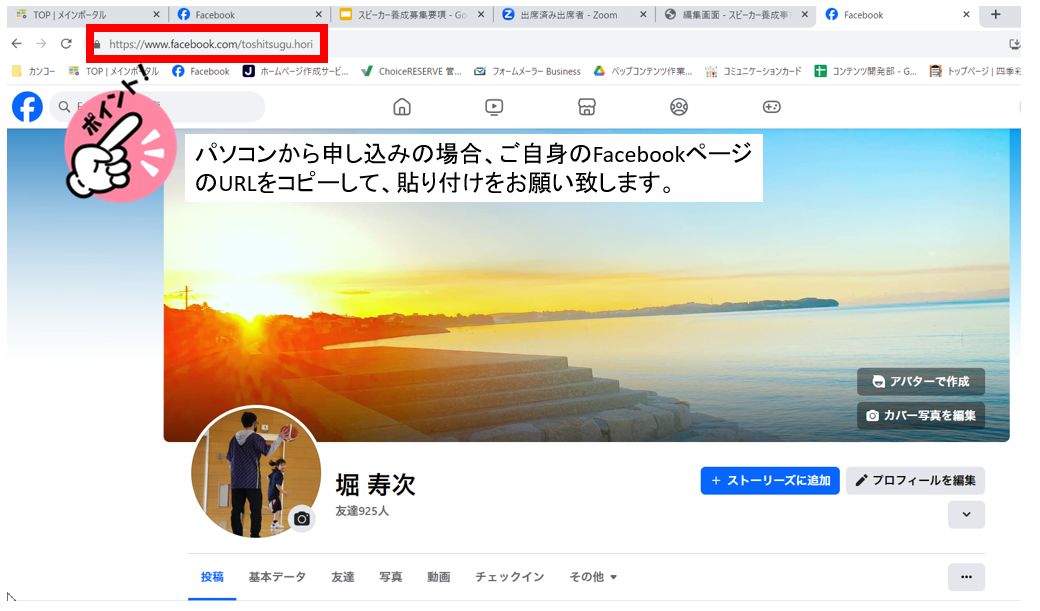Open the Groups icon in navigation
Screen dimensions: 1040x611
(679, 107)
